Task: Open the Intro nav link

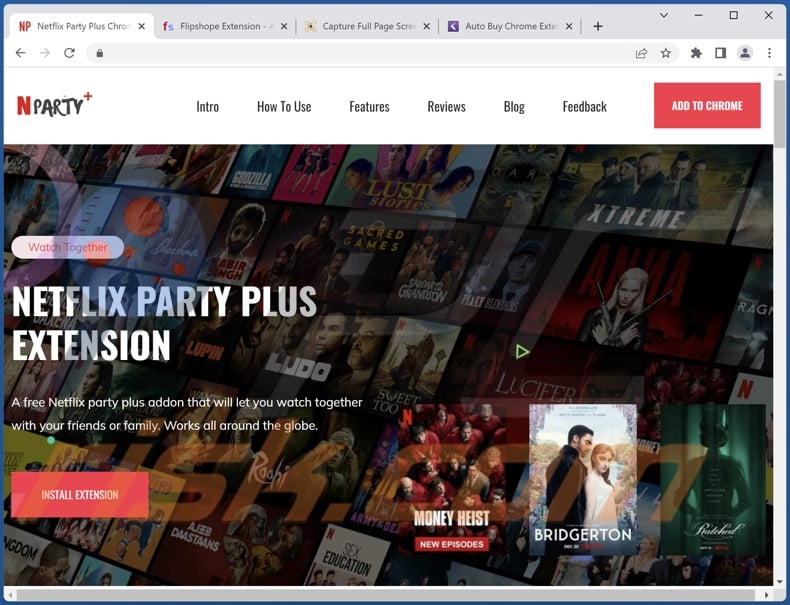Action: (x=208, y=107)
